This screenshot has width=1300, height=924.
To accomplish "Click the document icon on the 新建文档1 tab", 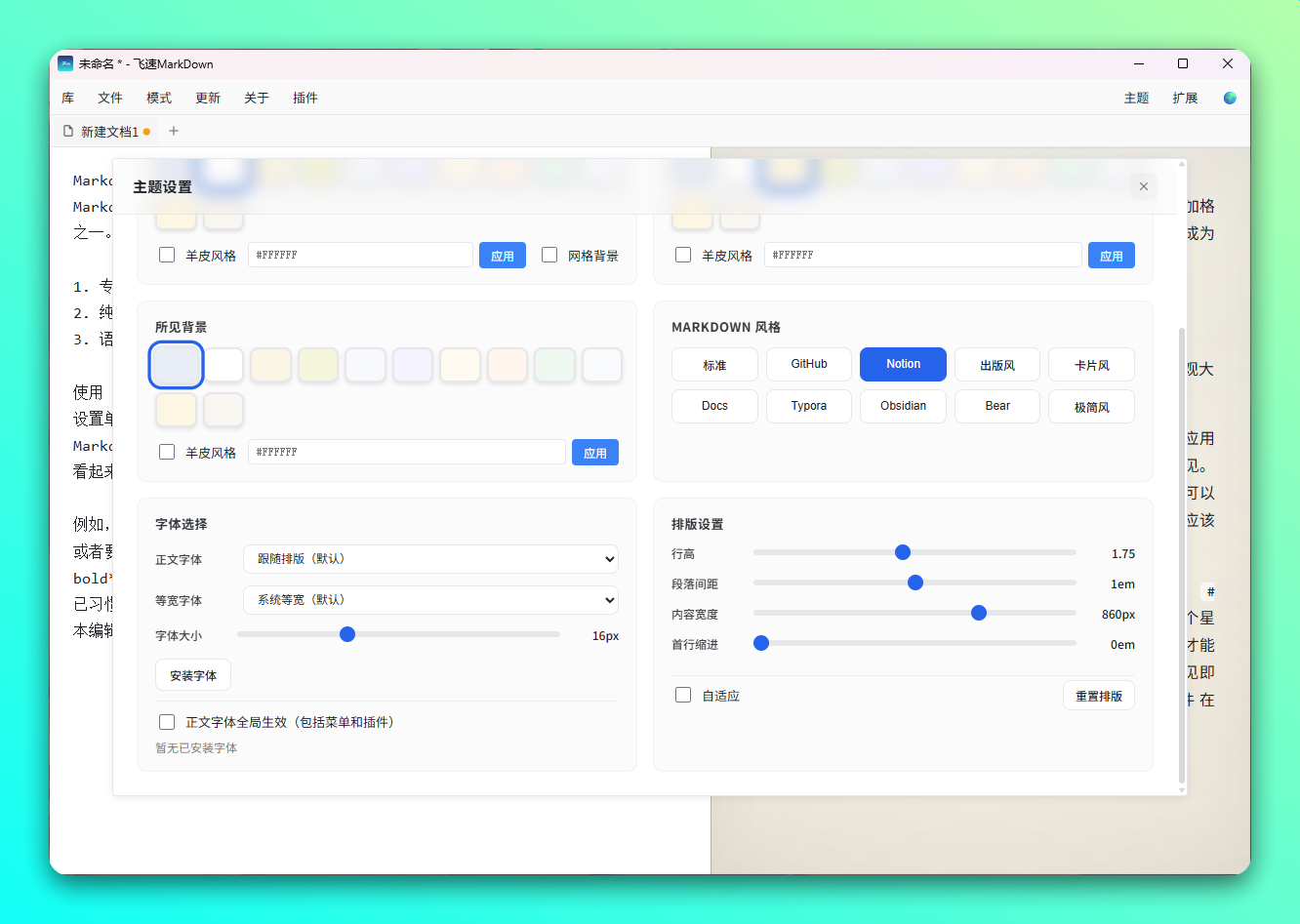I will [68, 131].
